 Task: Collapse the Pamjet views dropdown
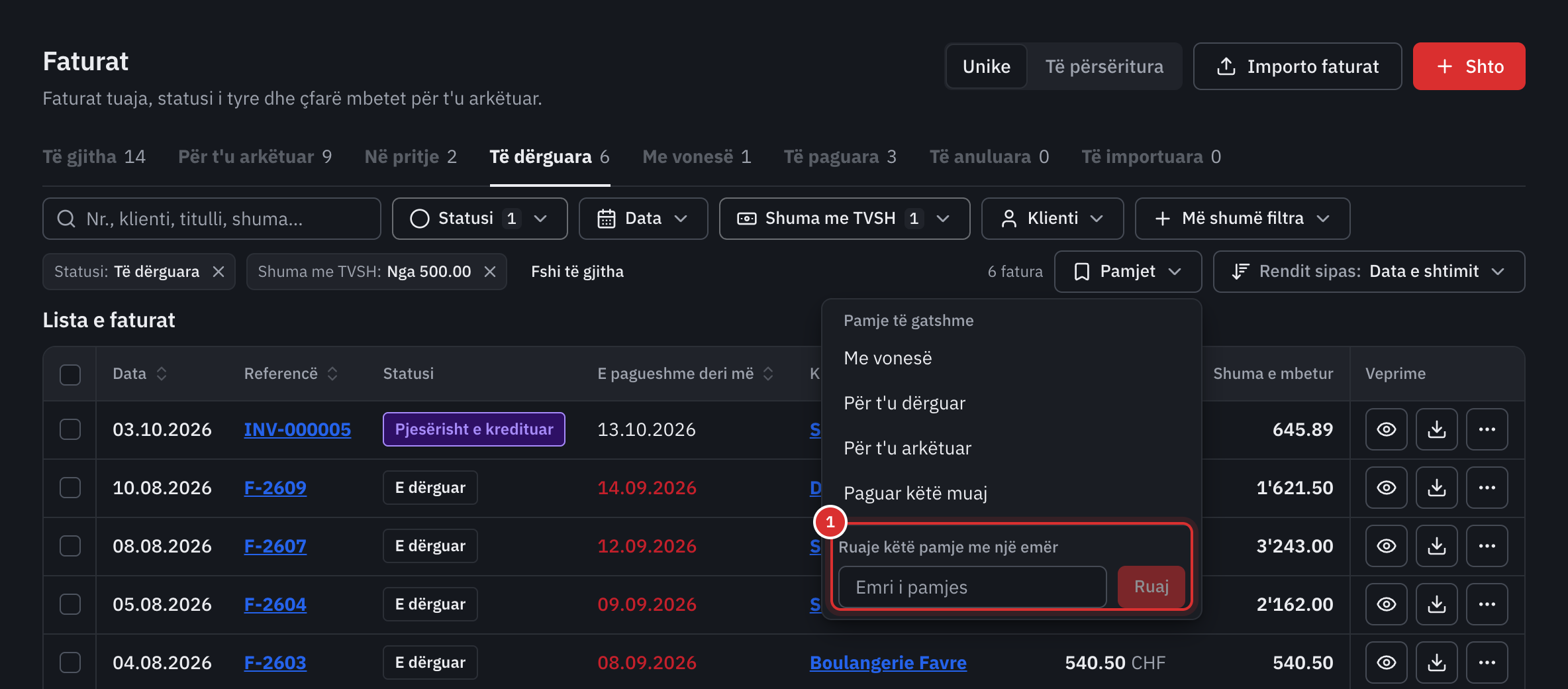tap(1128, 272)
